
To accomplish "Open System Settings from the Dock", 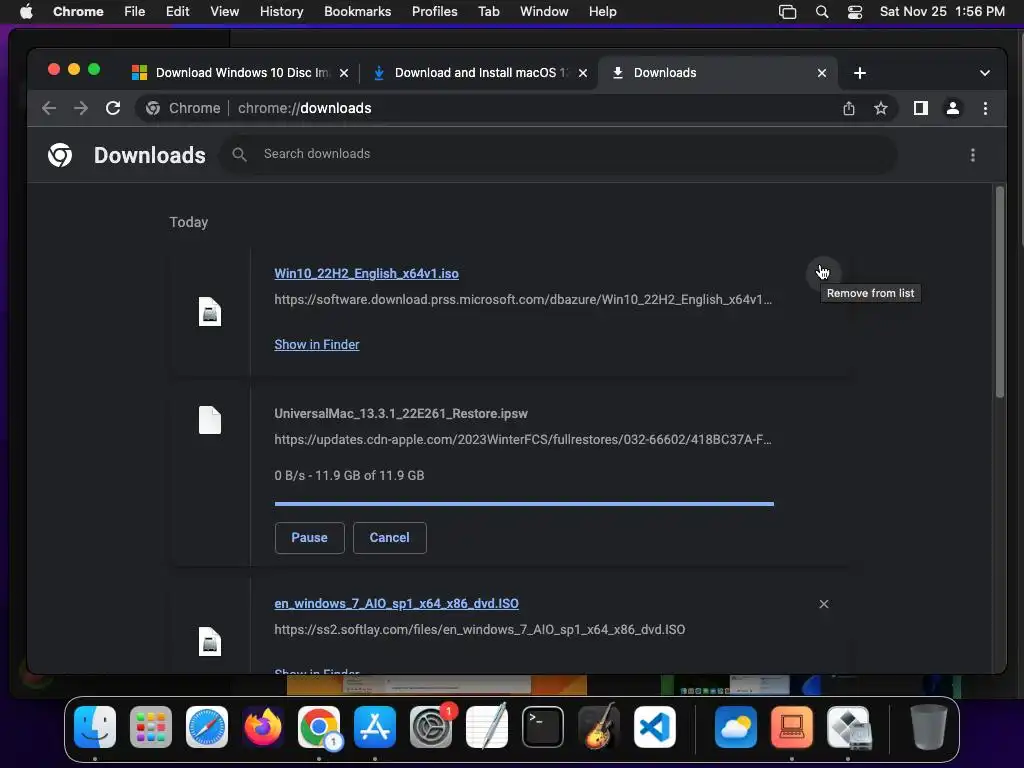I will click(431, 727).
